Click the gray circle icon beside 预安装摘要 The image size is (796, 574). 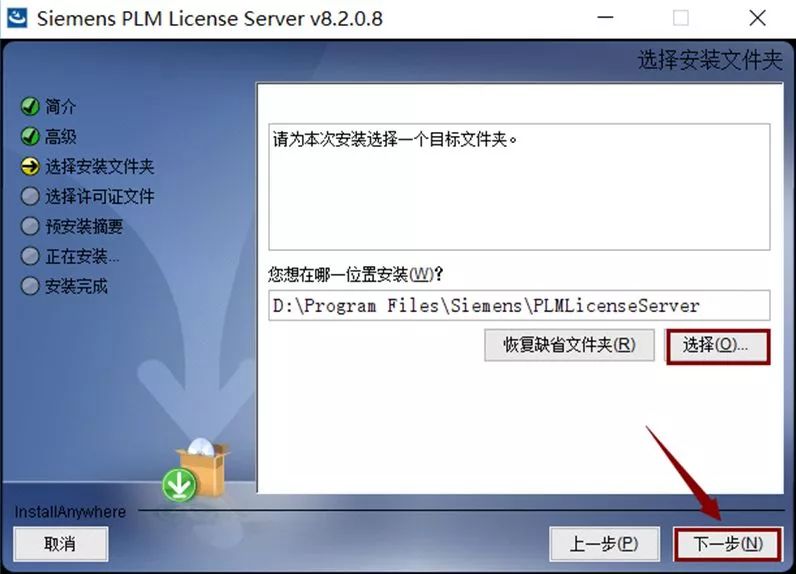point(30,226)
